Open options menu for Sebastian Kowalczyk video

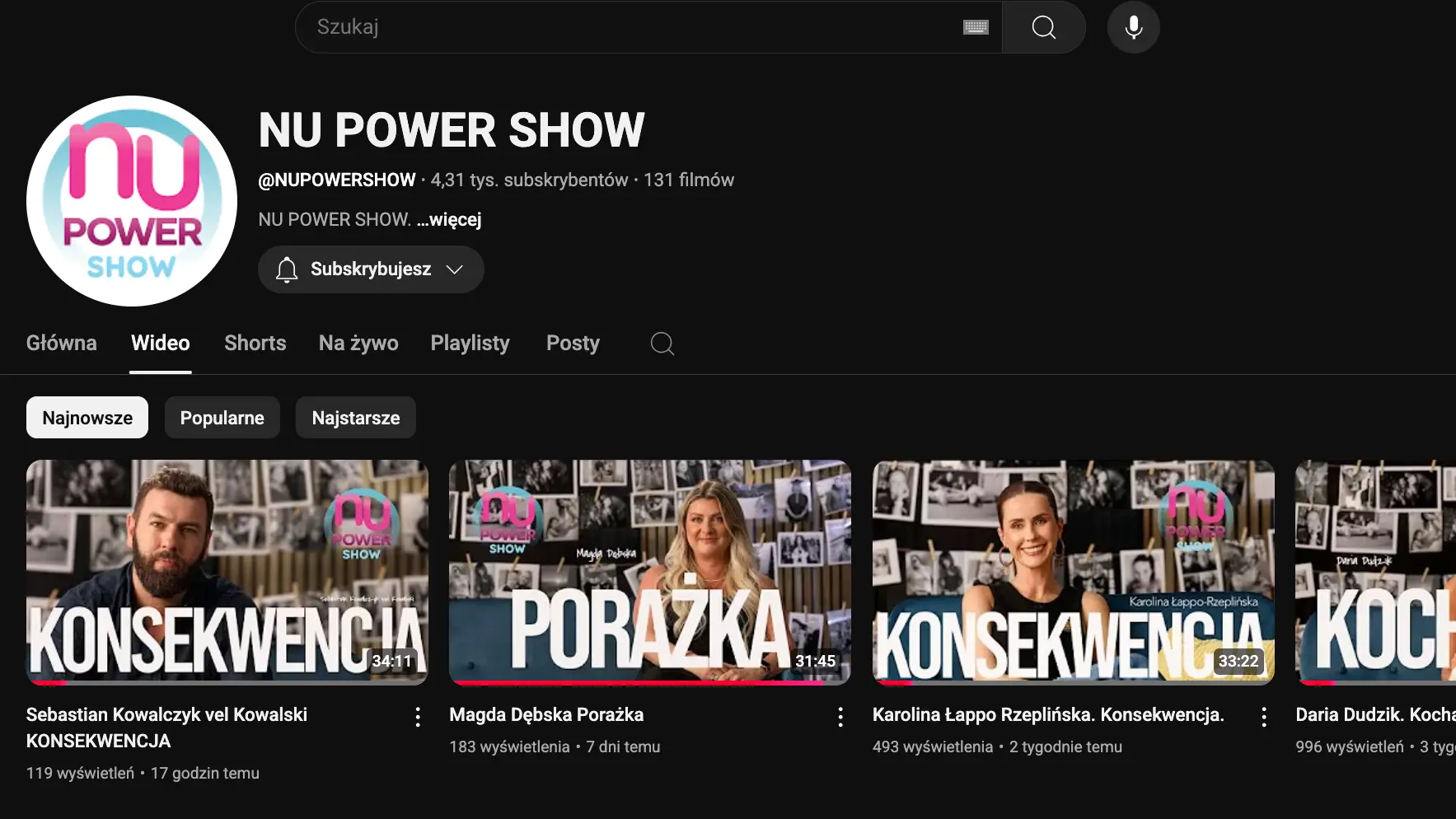coord(418,717)
